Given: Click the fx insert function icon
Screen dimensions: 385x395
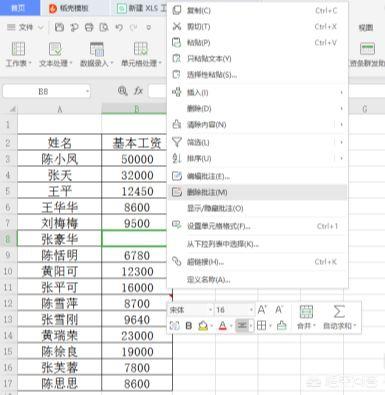Looking at the screenshot, I should (x=138, y=91).
